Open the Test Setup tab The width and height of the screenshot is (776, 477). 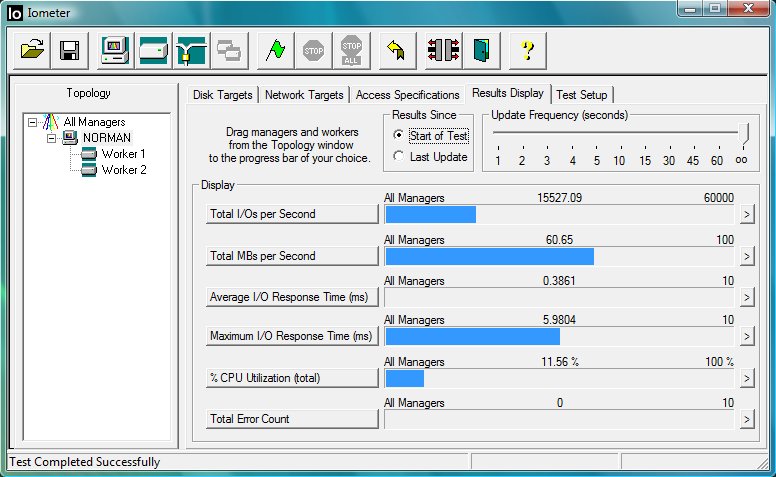[x=582, y=95]
